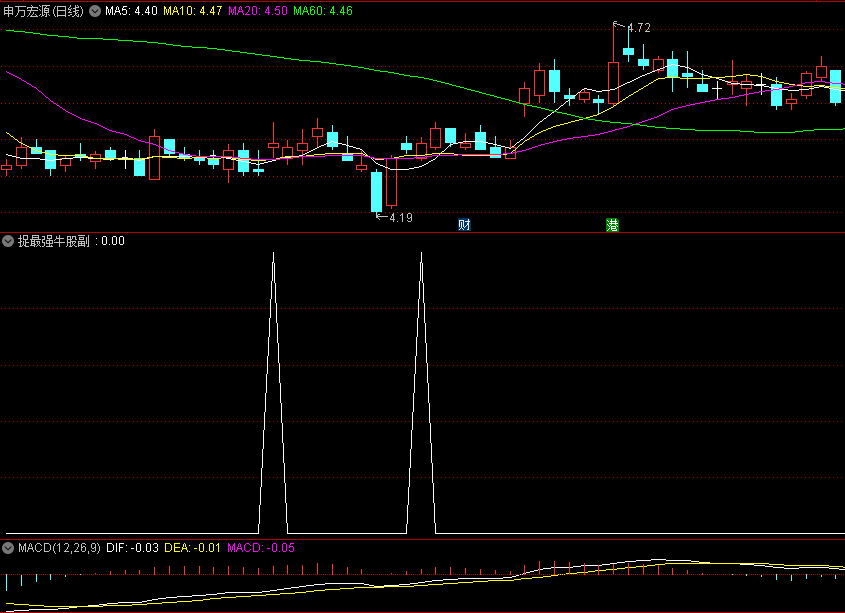
Task: Select the first signal spike in 捉最强牛股副 panel
Action: [273, 392]
